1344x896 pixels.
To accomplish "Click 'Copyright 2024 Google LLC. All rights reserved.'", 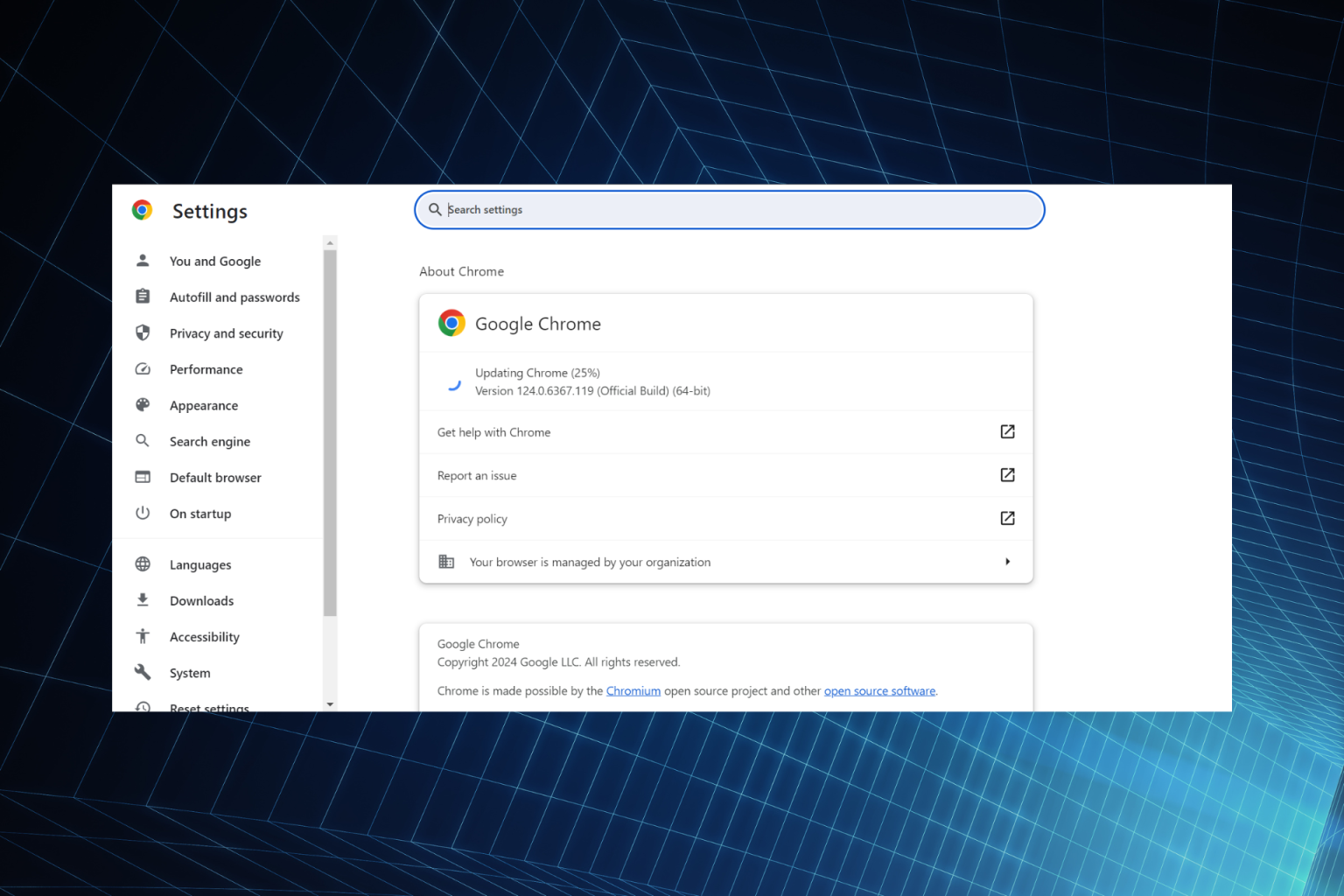I will pyautogui.click(x=558, y=662).
